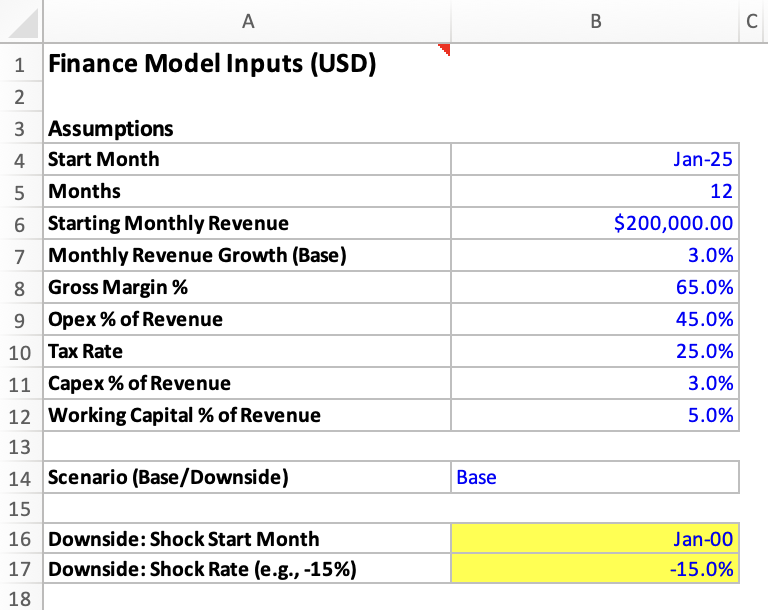
Task: Select the yellow -15.0% shock rate cell
Action: 595,571
